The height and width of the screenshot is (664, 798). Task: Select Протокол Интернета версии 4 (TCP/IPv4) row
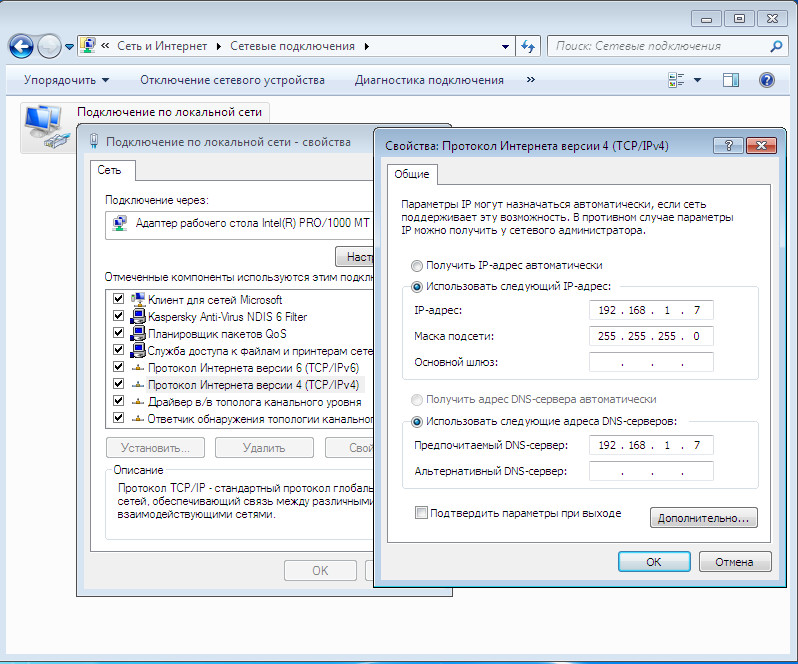tap(253, 385)
